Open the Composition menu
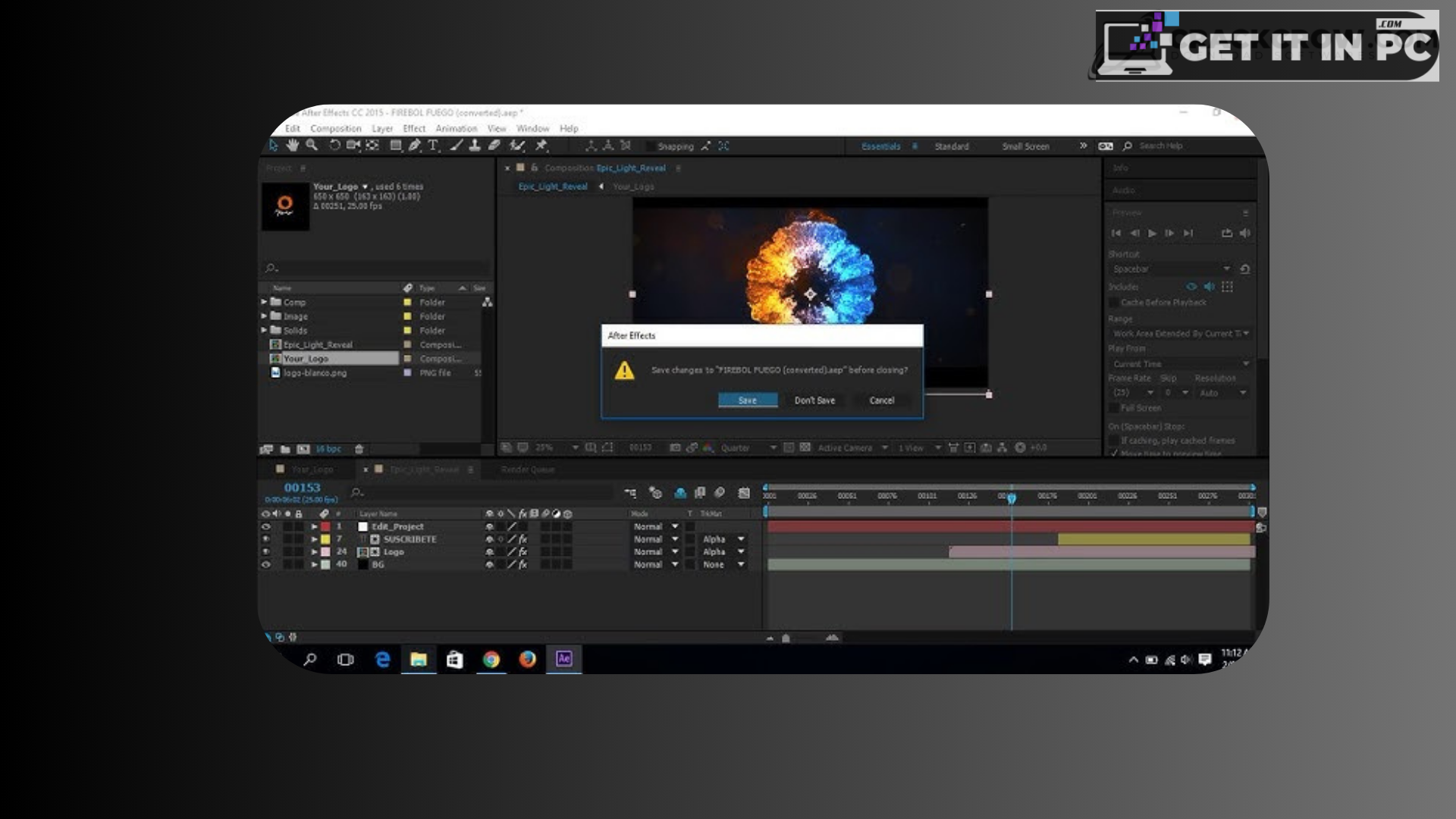This screenshot has height=819, width=1456. coord(336,129)
